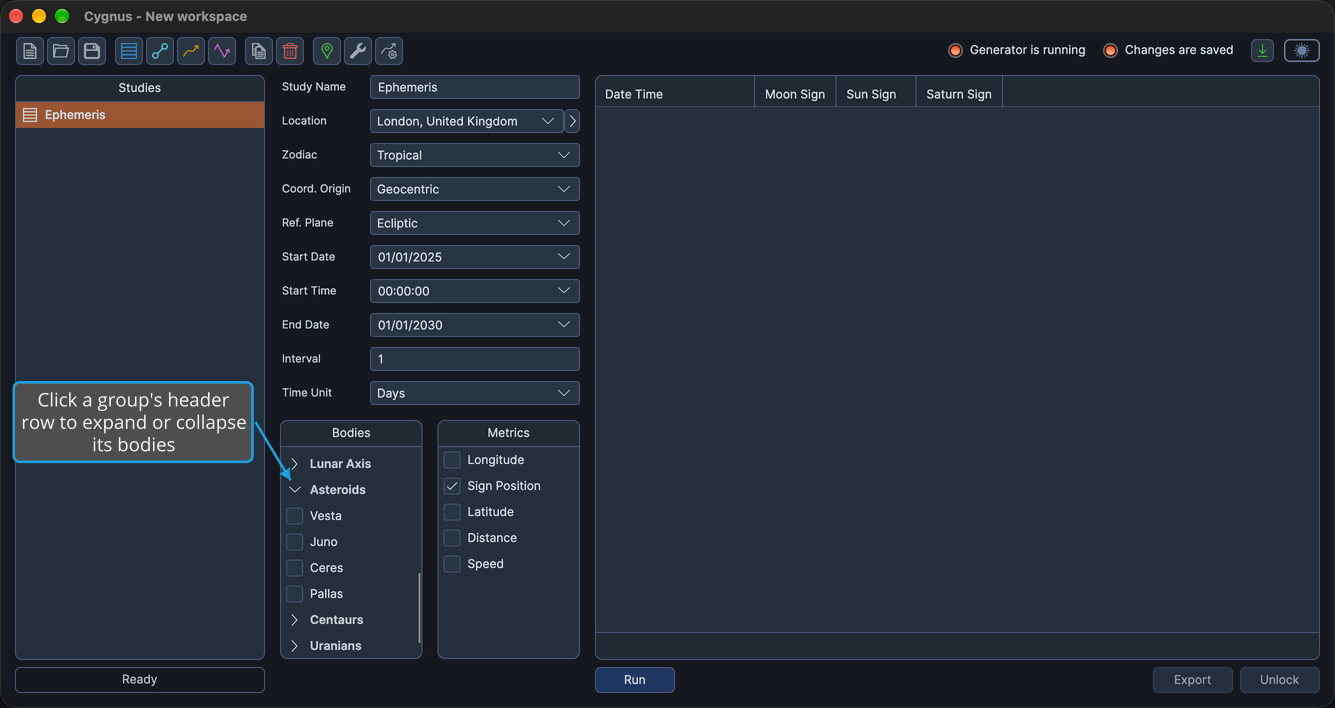Open settings with the wrench icon

pyautogui.click(x=358, y=51)
